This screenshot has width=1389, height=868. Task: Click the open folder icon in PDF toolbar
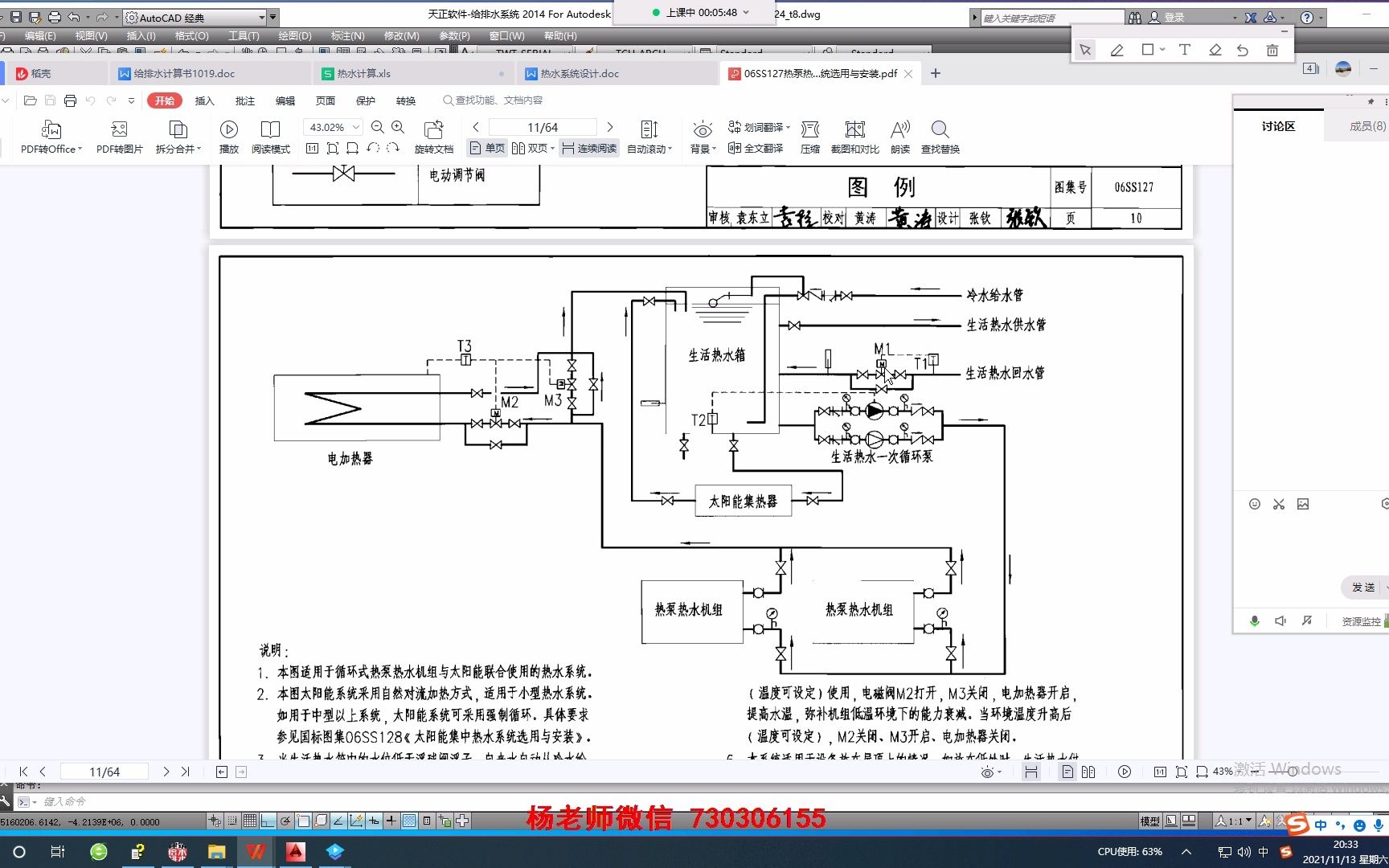(31, 100)
